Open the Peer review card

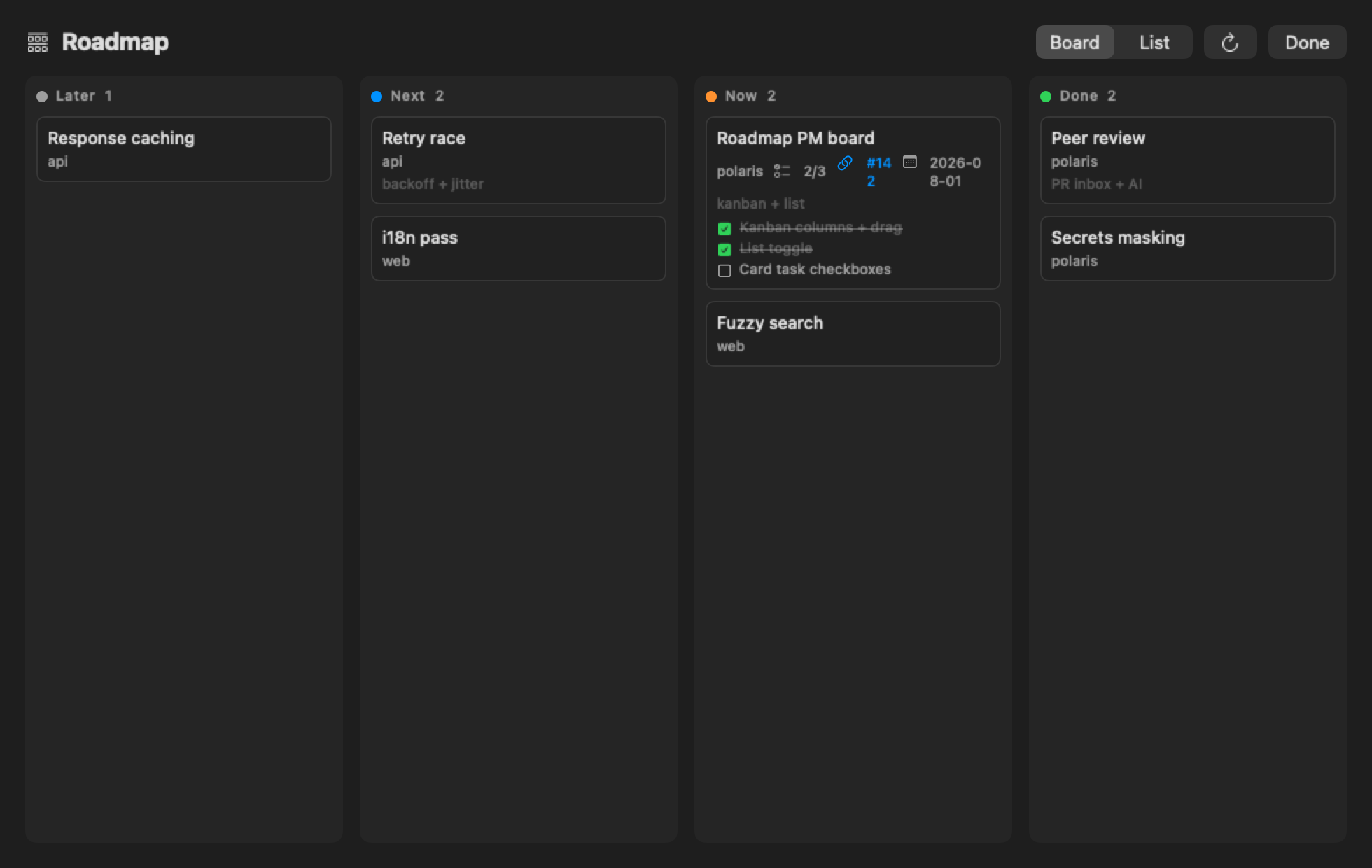coord(1188,160)
